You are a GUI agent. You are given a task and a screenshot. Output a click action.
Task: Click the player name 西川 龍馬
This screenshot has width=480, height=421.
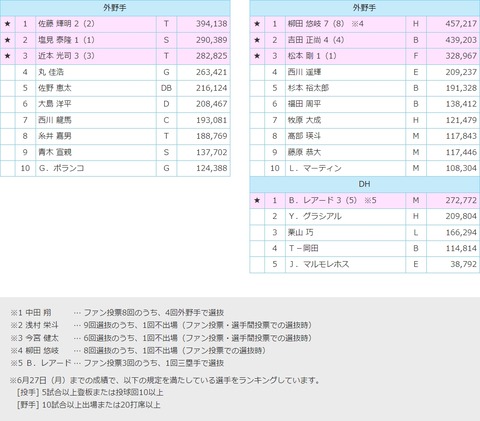pos(55,120)
